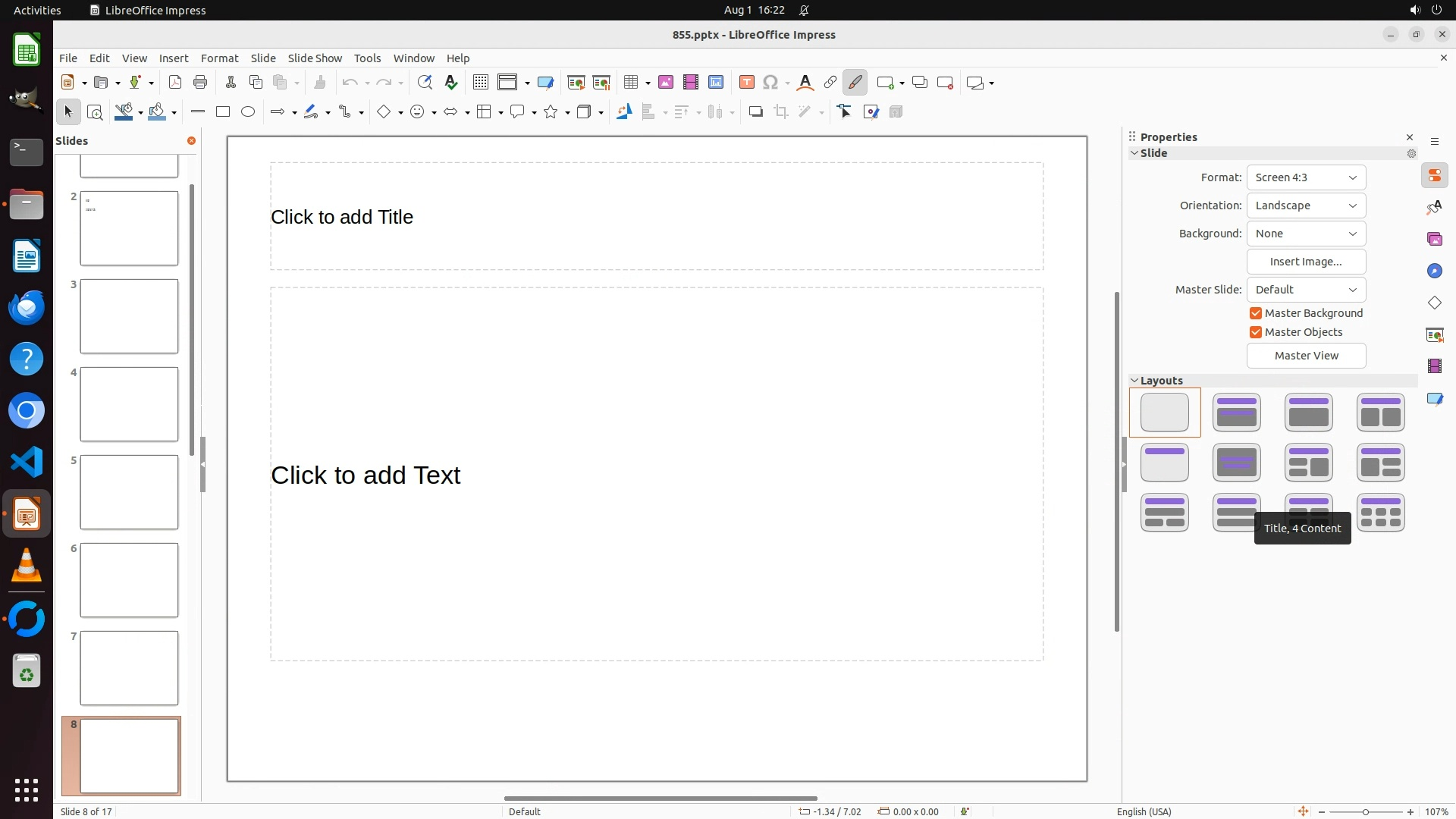Uncheck the Master Background checkbox

tap(1256, 313)
